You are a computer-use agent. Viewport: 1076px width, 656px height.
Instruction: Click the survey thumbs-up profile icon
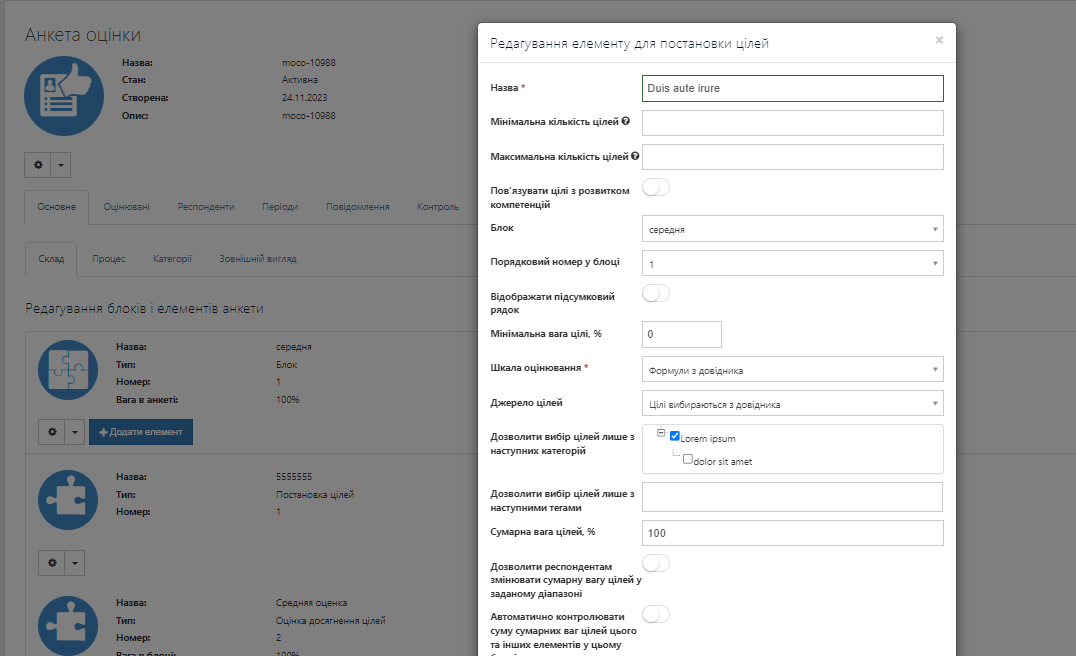coord(64,96)
